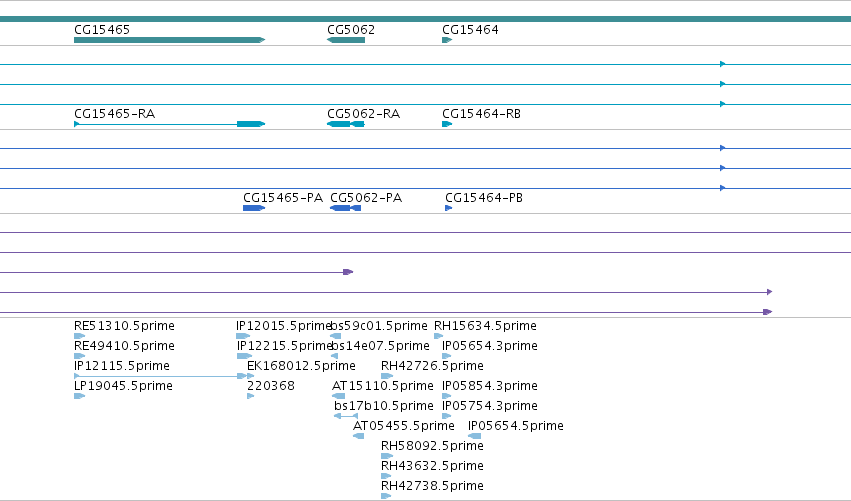
Task: Open EST bs59c01.5prime
Action: tap(379, 326)
